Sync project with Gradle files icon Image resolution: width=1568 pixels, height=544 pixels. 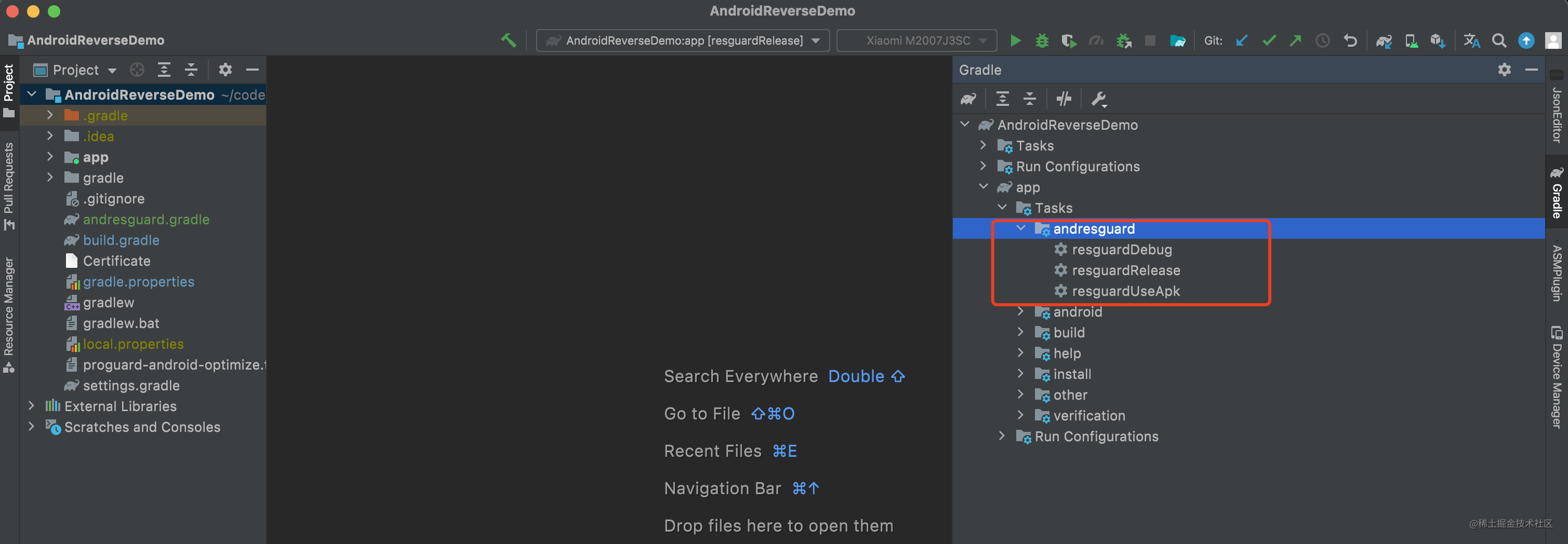[x=1384, y=40]
